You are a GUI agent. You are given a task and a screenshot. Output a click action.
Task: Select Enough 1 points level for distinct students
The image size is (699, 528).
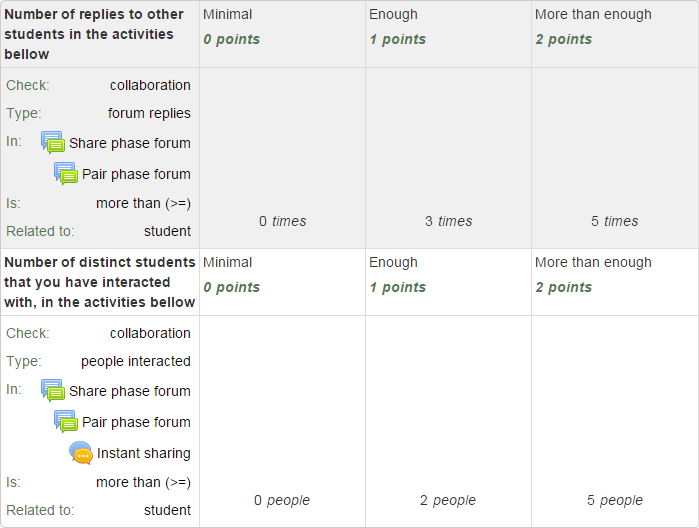click(x=448, y=282)
